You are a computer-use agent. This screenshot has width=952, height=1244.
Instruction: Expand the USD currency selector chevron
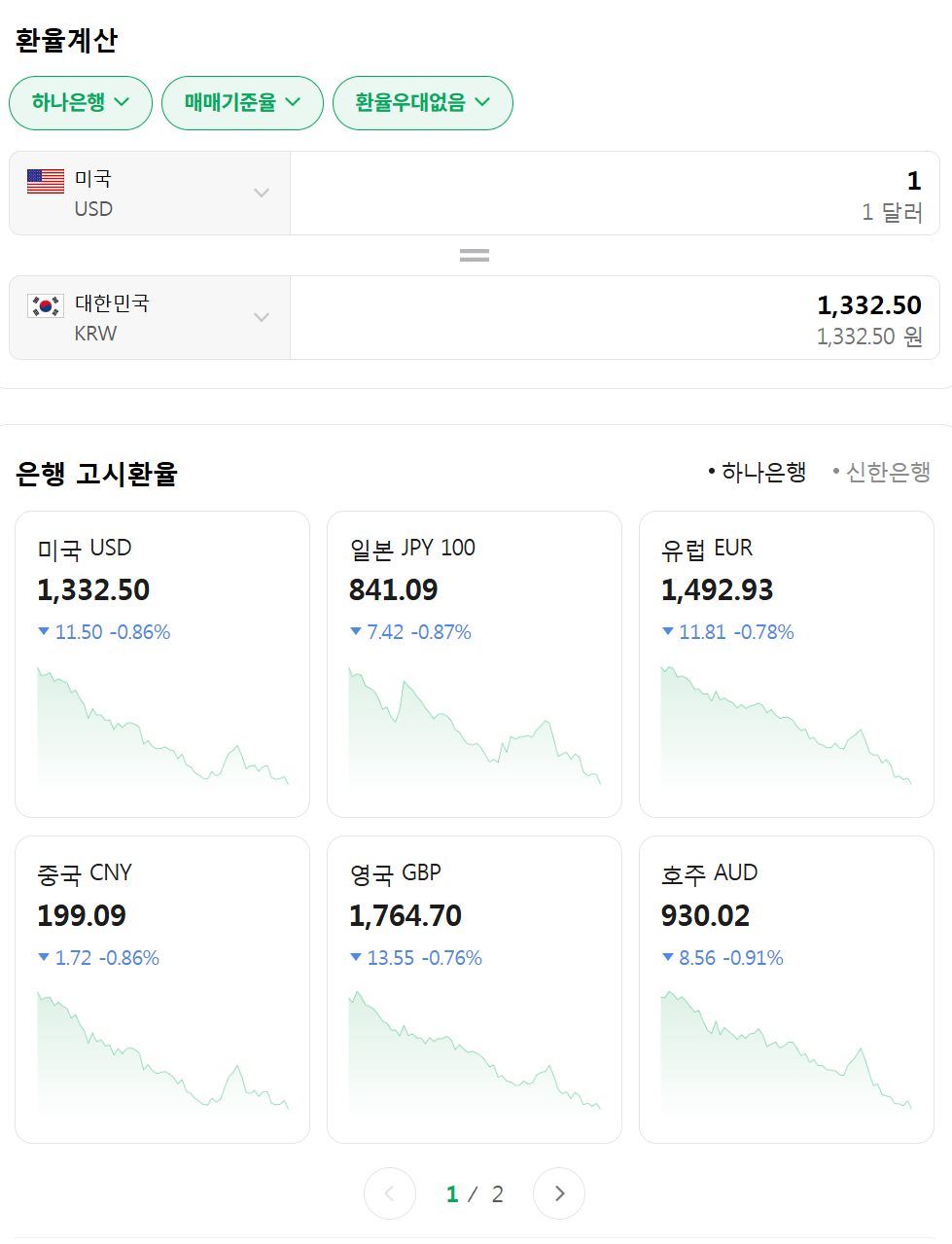[261, 193]
